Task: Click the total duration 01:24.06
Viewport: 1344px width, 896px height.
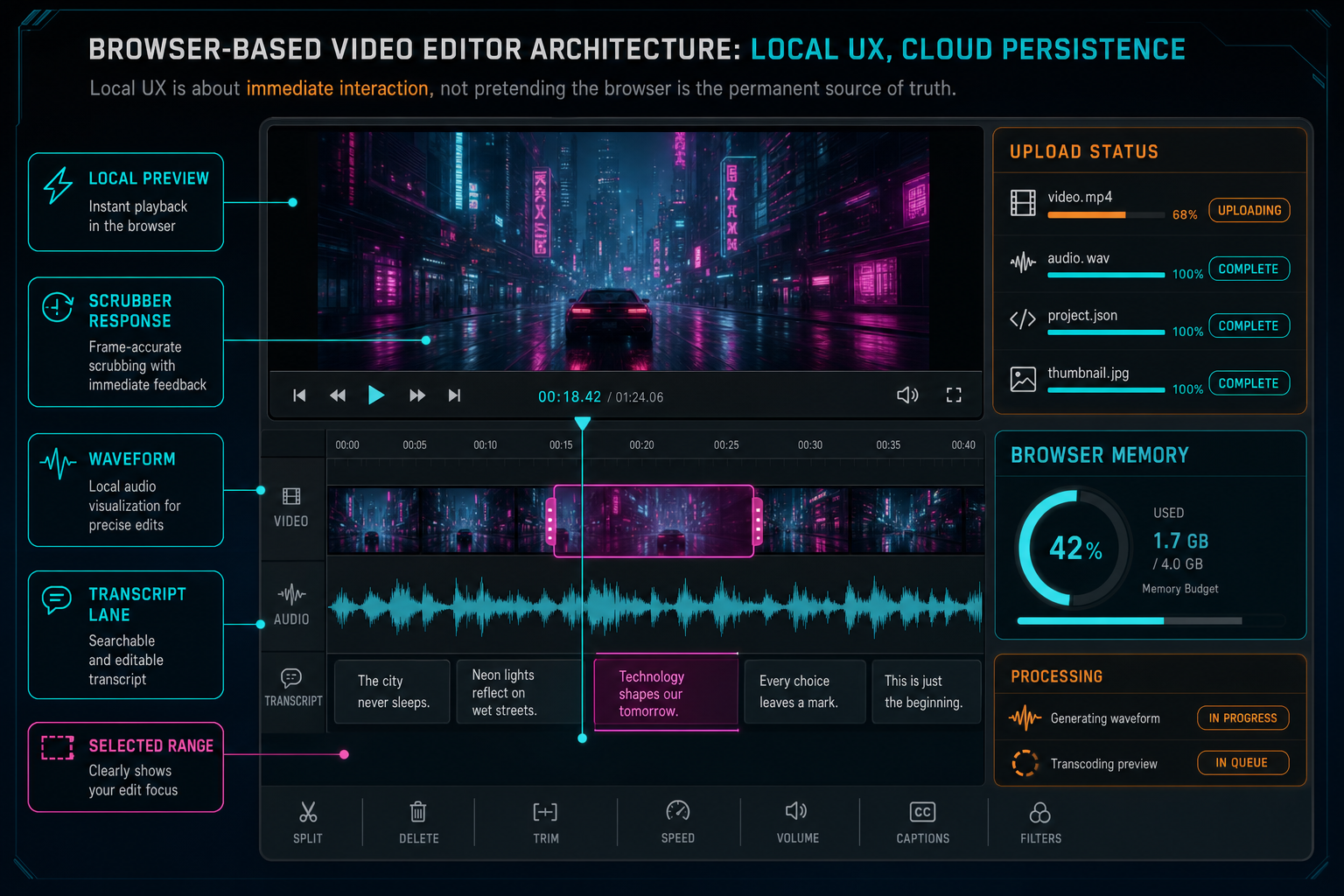Action: (639, 397)
